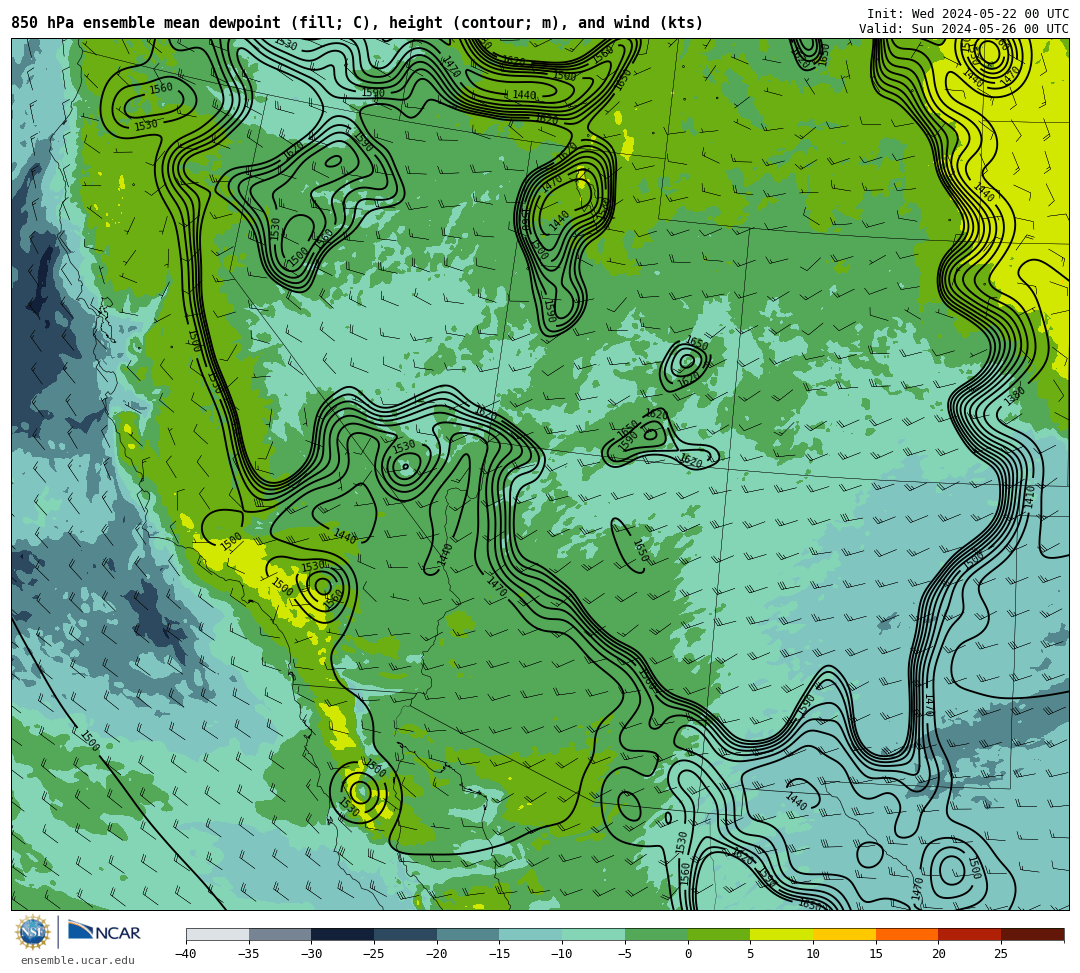The height and width of the screenshot is (973, 1080).
Task: Click the Init: Wed 2024-05-22 00 UTC line
Action: coord(968,14)
